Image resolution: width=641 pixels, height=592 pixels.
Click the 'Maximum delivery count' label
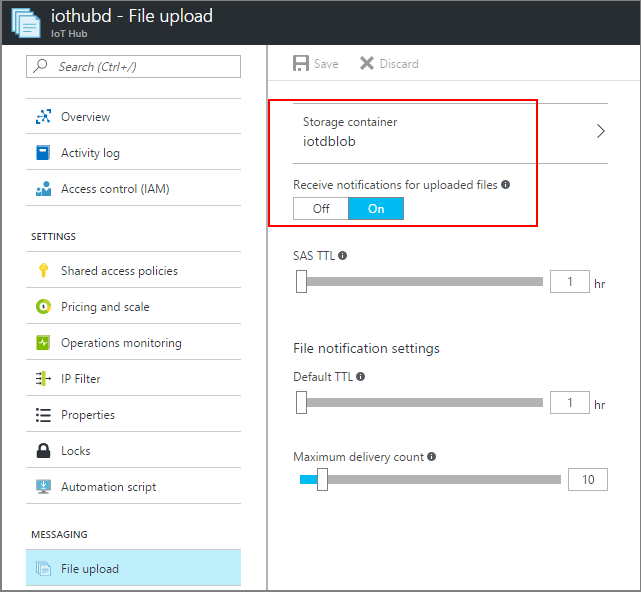coord(359,457)
